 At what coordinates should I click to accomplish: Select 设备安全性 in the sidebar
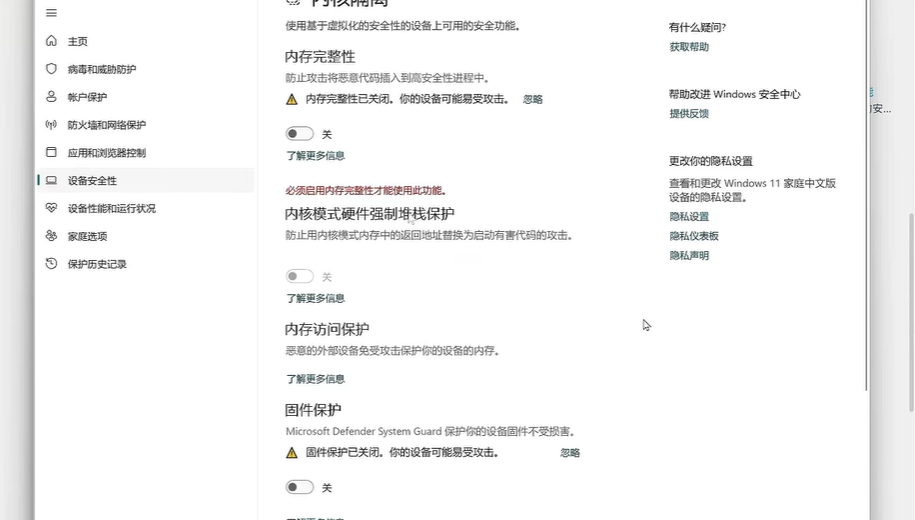(x=92, y=181)
